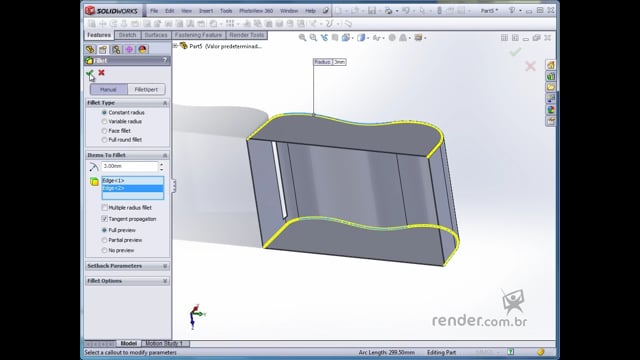Open the DimXpertManager tab icon
Image resolution: width=640 pixels, height=360 pixels.
pos(129,49)
